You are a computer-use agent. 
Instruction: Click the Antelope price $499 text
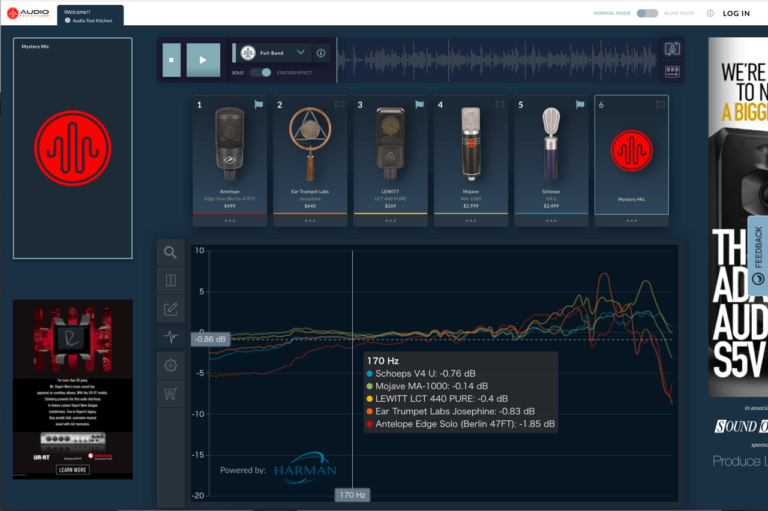(230, 206)
